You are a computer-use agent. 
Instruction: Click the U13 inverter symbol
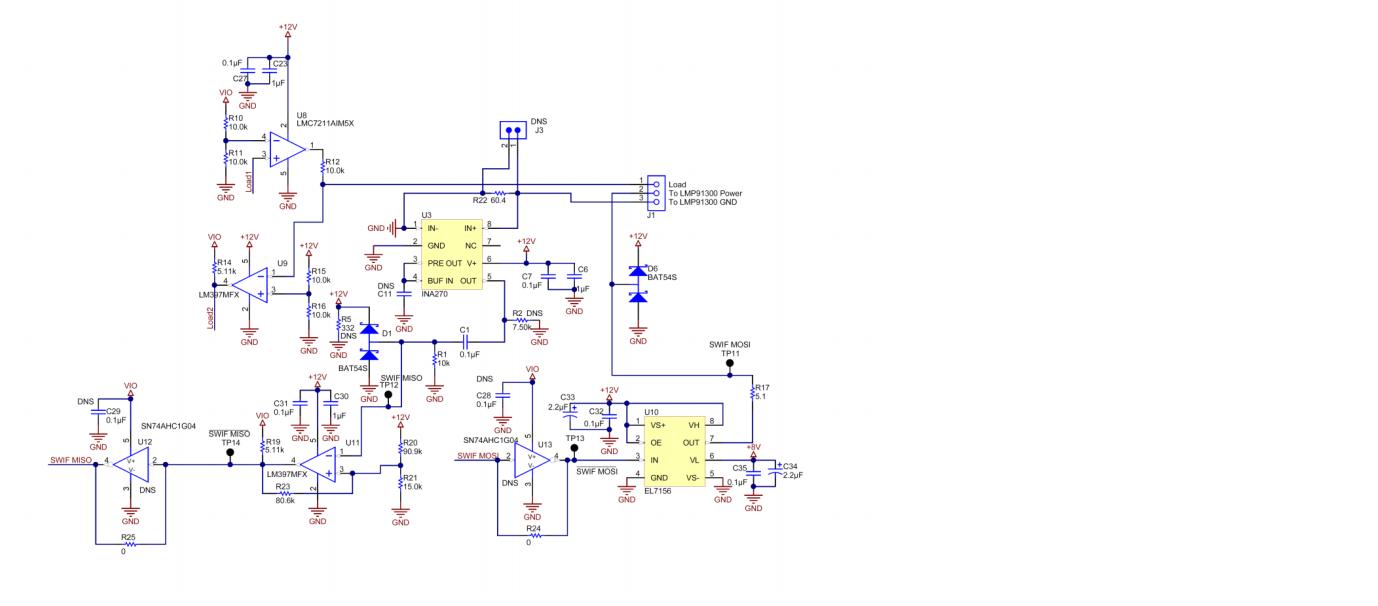pos(532,460)
